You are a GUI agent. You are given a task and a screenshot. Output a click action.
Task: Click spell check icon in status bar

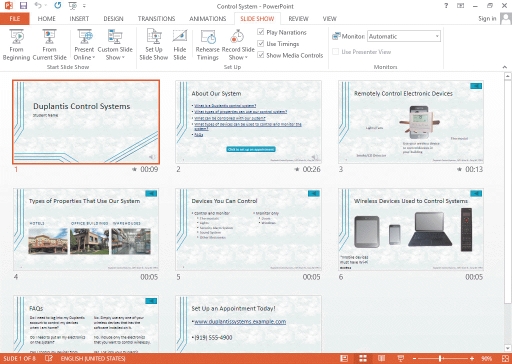click(49, 359)
